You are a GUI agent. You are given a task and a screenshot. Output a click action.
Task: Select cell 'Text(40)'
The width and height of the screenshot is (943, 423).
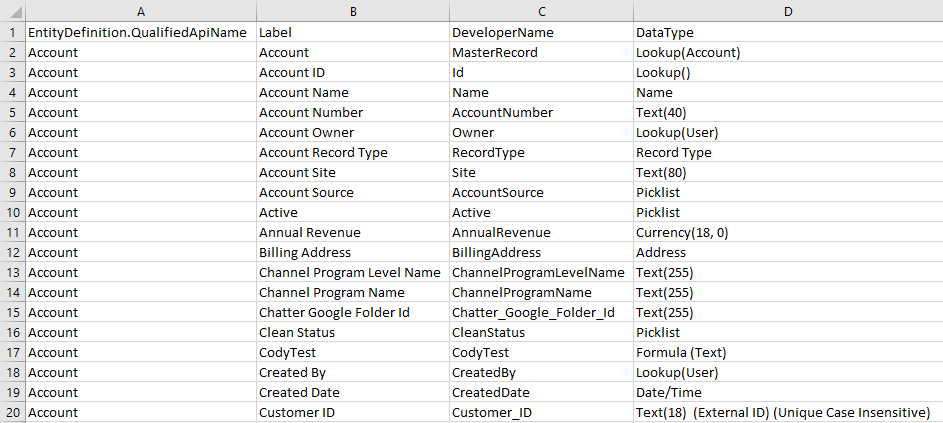(x=788, y=113)
